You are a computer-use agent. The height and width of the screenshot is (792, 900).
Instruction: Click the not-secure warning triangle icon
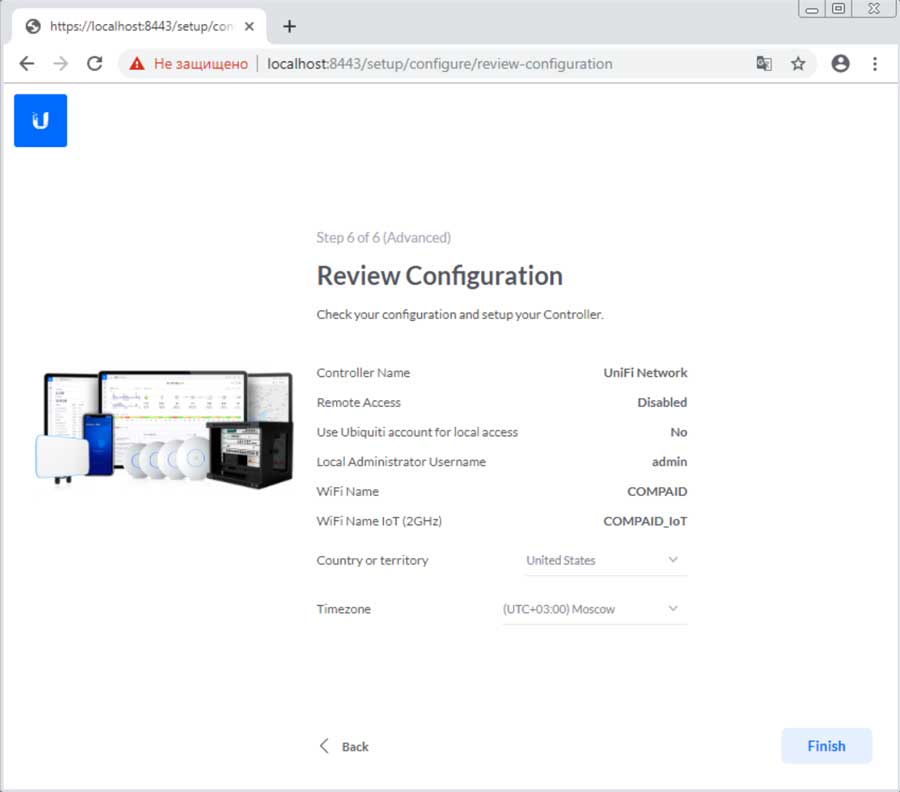pyautogui.click(x=137, y=63)
